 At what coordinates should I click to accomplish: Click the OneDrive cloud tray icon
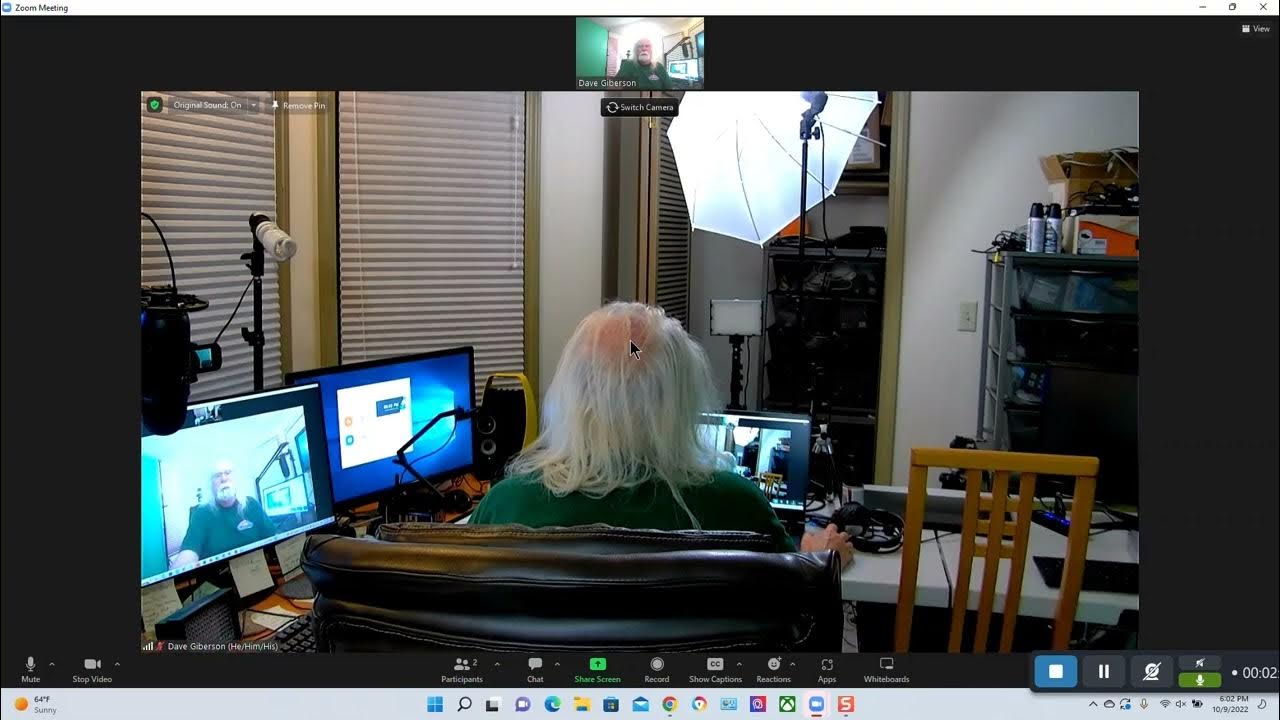click(x=1109, y=704)
